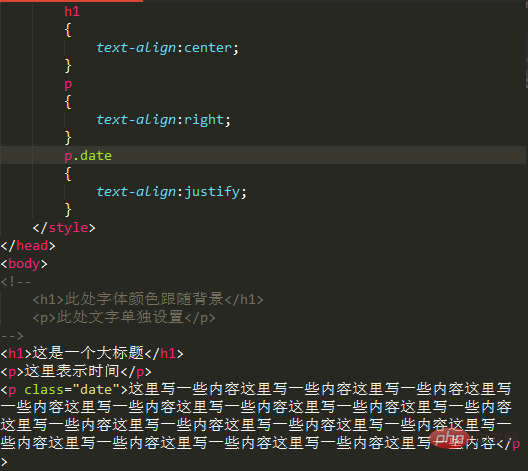Click the text-align:center; declaration
This screenshot has width=528, height=471.
[x=168, y=48]
